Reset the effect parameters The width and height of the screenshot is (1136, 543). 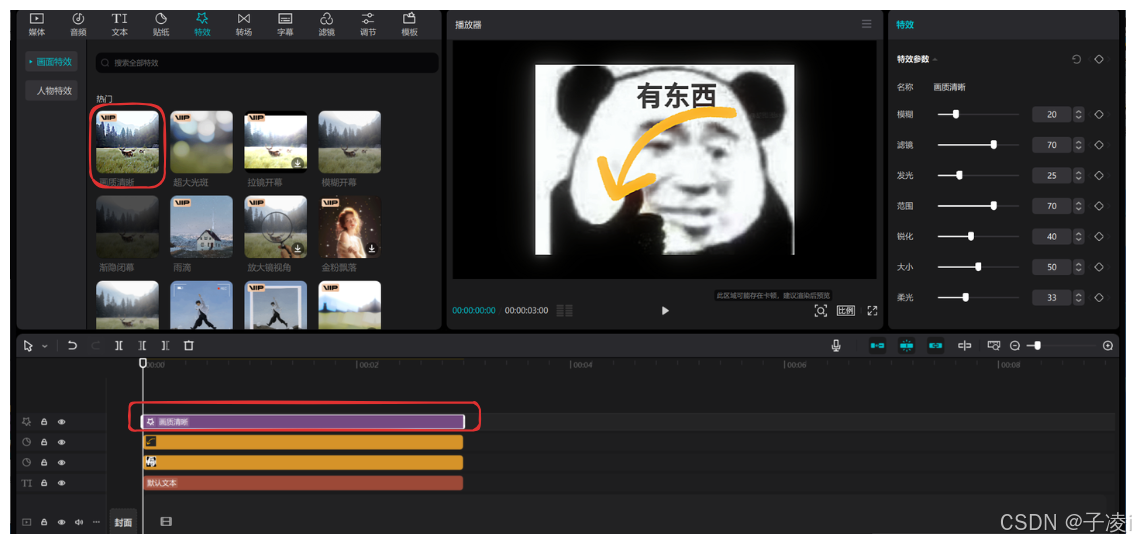click(1077, 59)
